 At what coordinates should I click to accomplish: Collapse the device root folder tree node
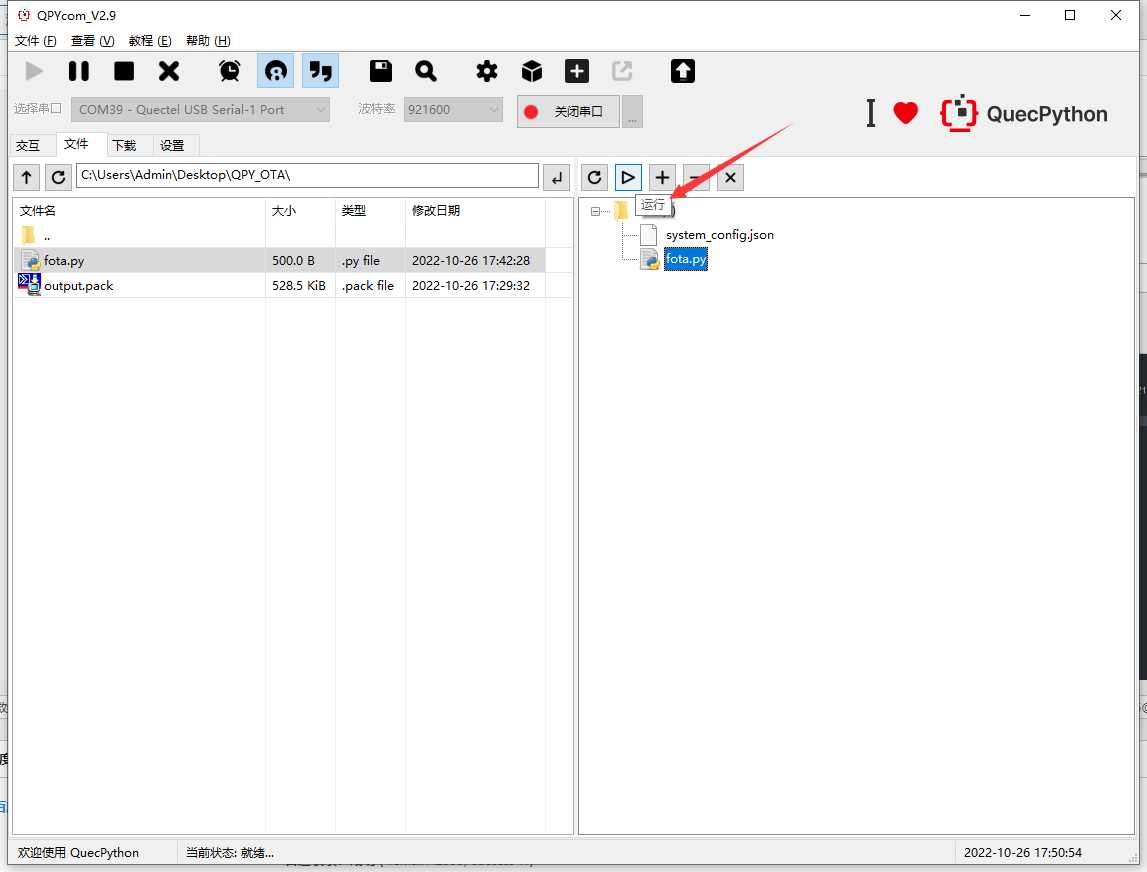(596, 211)
